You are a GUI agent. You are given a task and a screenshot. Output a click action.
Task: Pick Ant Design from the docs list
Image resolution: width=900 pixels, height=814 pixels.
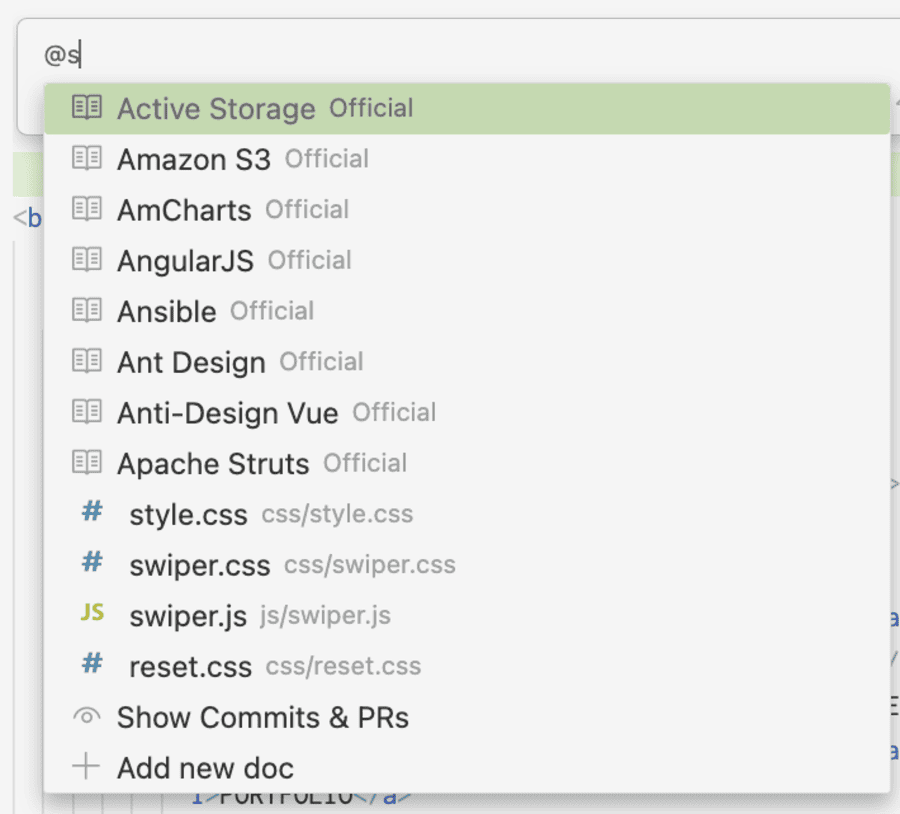pyautogui.click(x=467, y=362)
